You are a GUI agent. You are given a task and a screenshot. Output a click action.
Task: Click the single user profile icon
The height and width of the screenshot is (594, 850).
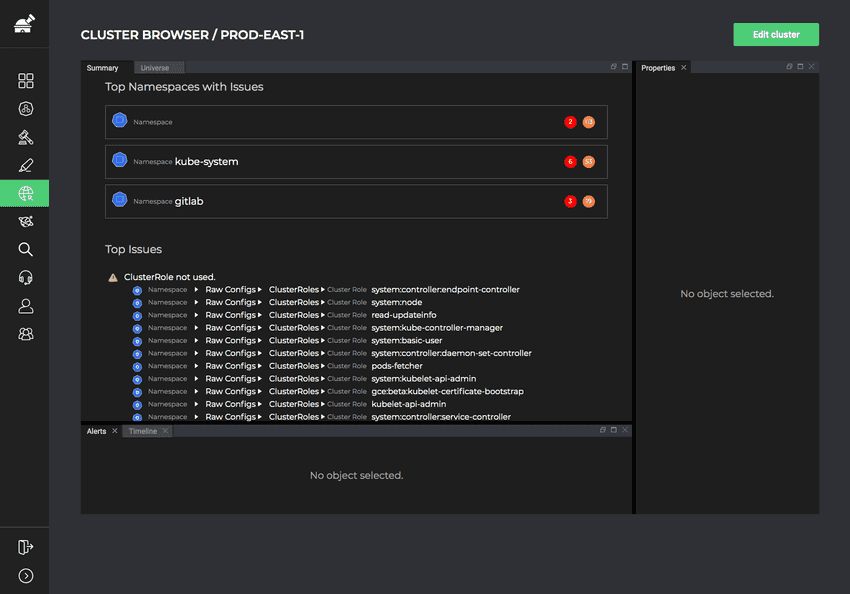pos(26,306)
